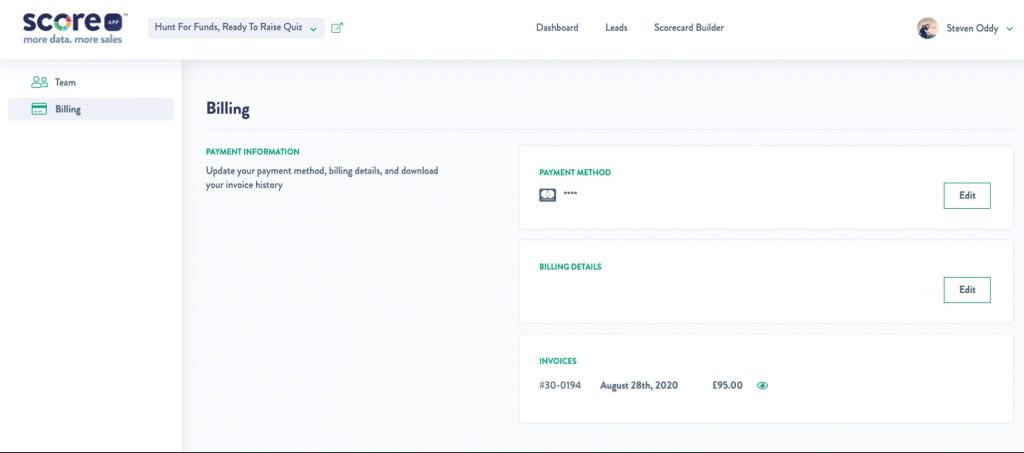The height and width of the screenshot is (453, 1024).
Task: Click the invoice amount £95.00
Action: click(727, 386)
